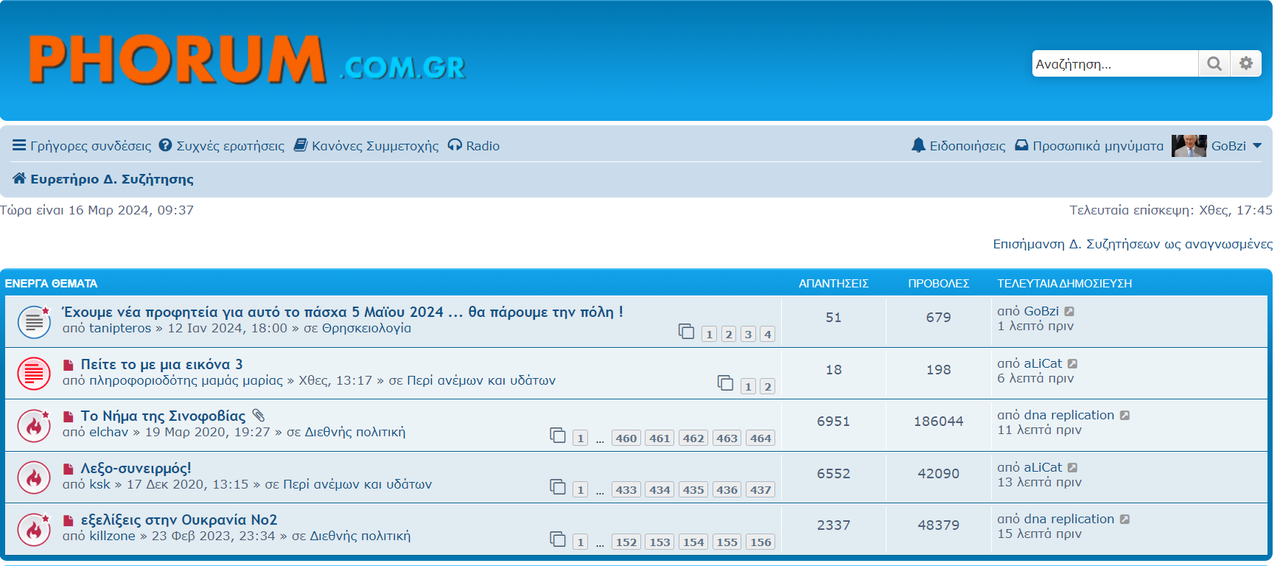Click unread icon before εξελίξεις στην Ουκρανία Νο2

[68, 521]
